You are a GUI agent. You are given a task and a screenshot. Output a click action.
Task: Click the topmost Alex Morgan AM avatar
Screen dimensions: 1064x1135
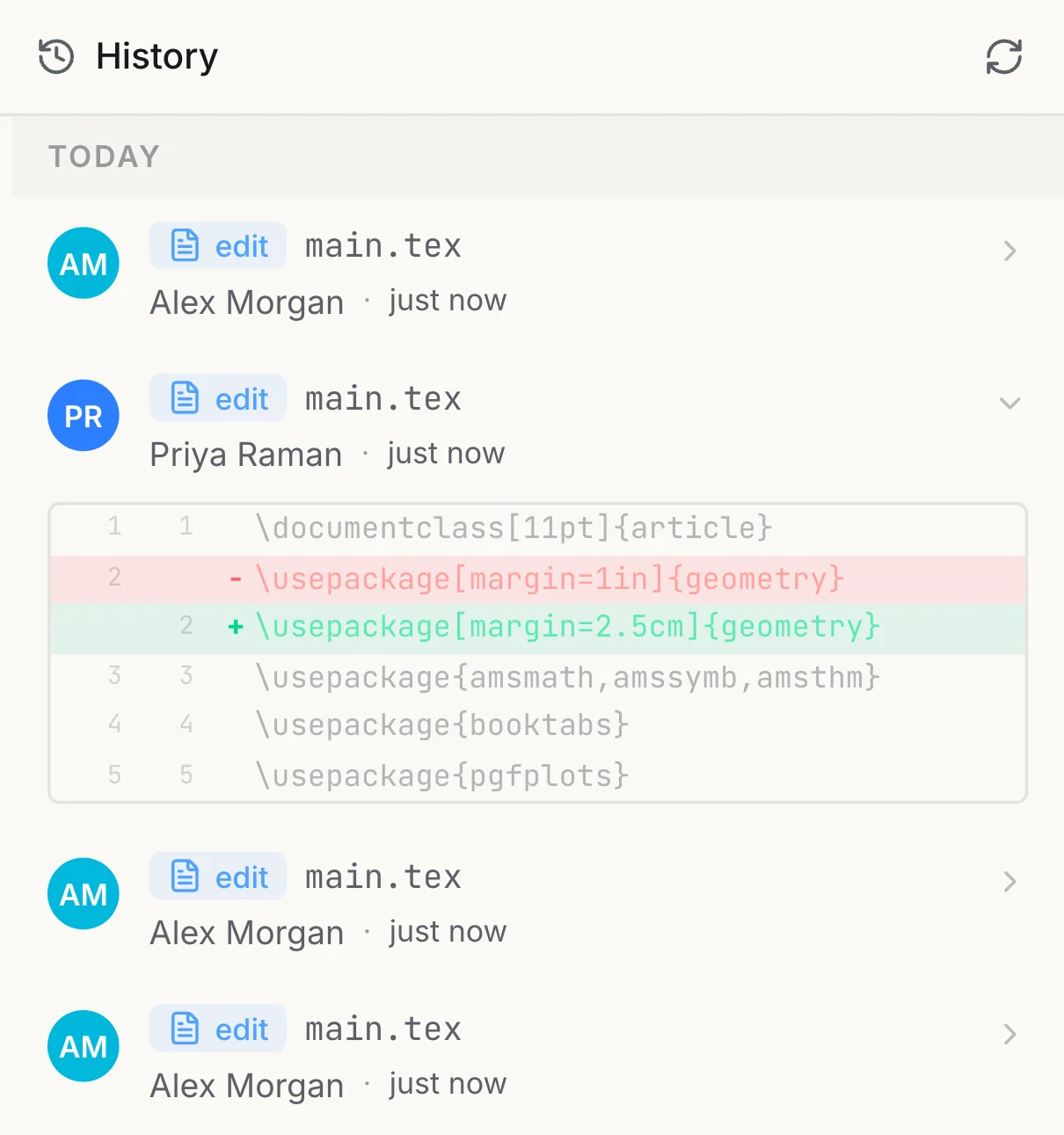tap(84, 263)
